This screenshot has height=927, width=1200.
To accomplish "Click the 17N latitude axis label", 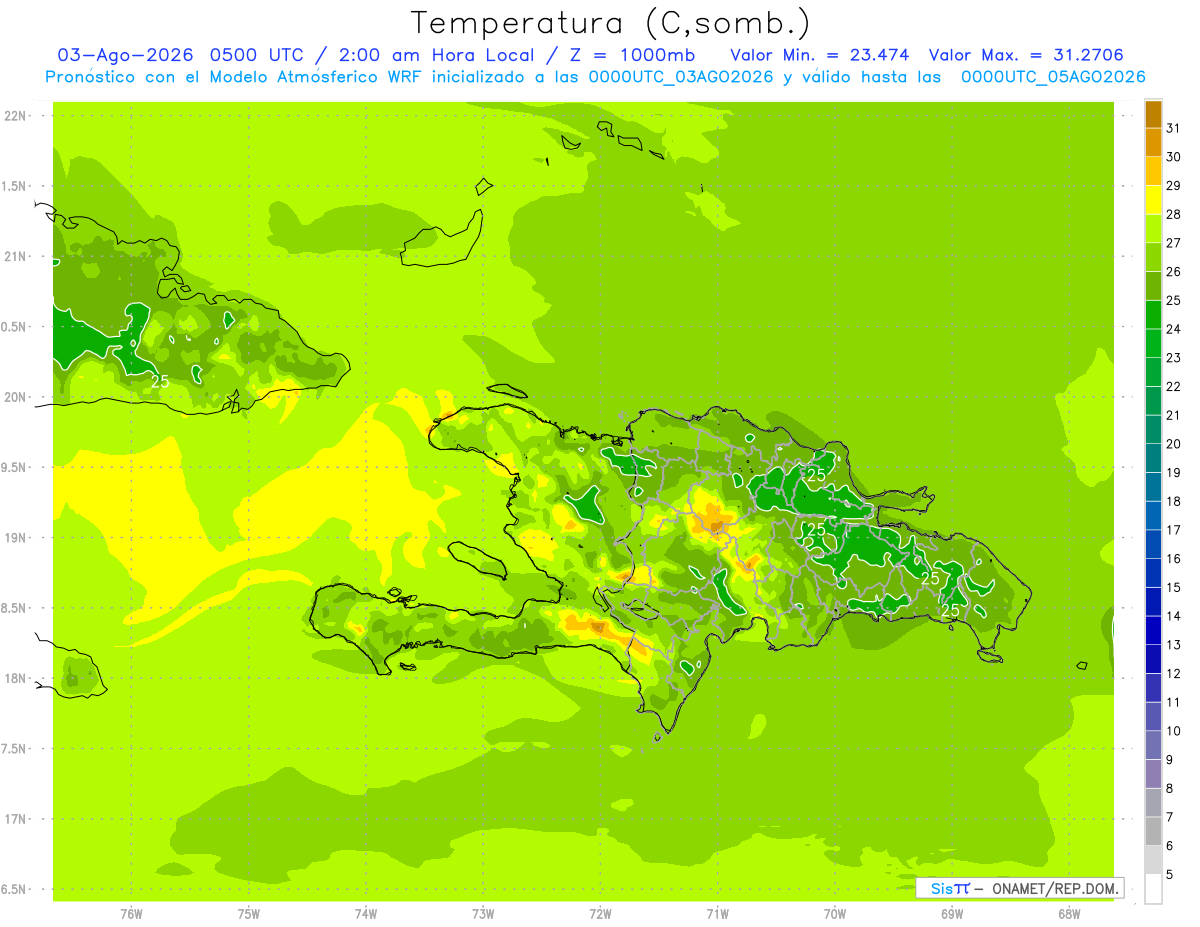I will (16, 819).
